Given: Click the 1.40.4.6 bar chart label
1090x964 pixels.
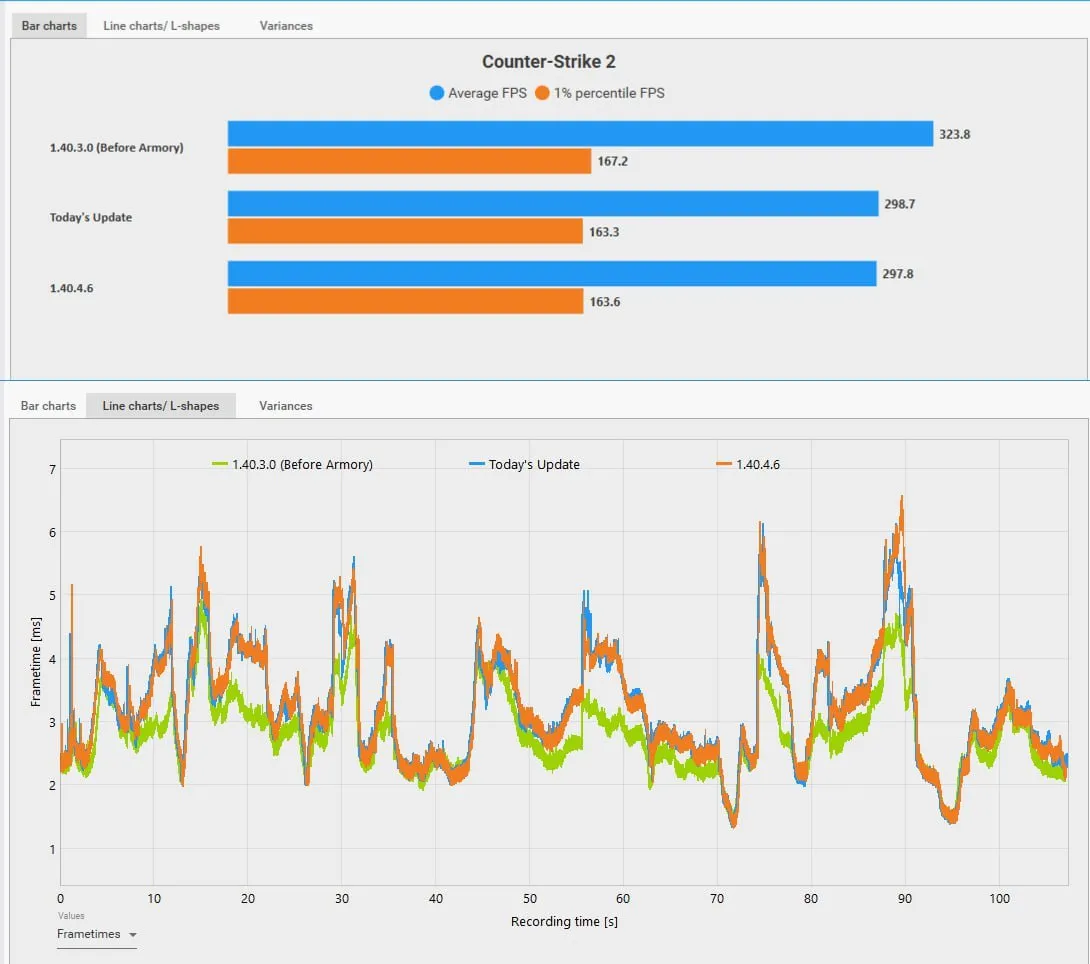Looking at the screenshot, I should (x=71, y=288).
